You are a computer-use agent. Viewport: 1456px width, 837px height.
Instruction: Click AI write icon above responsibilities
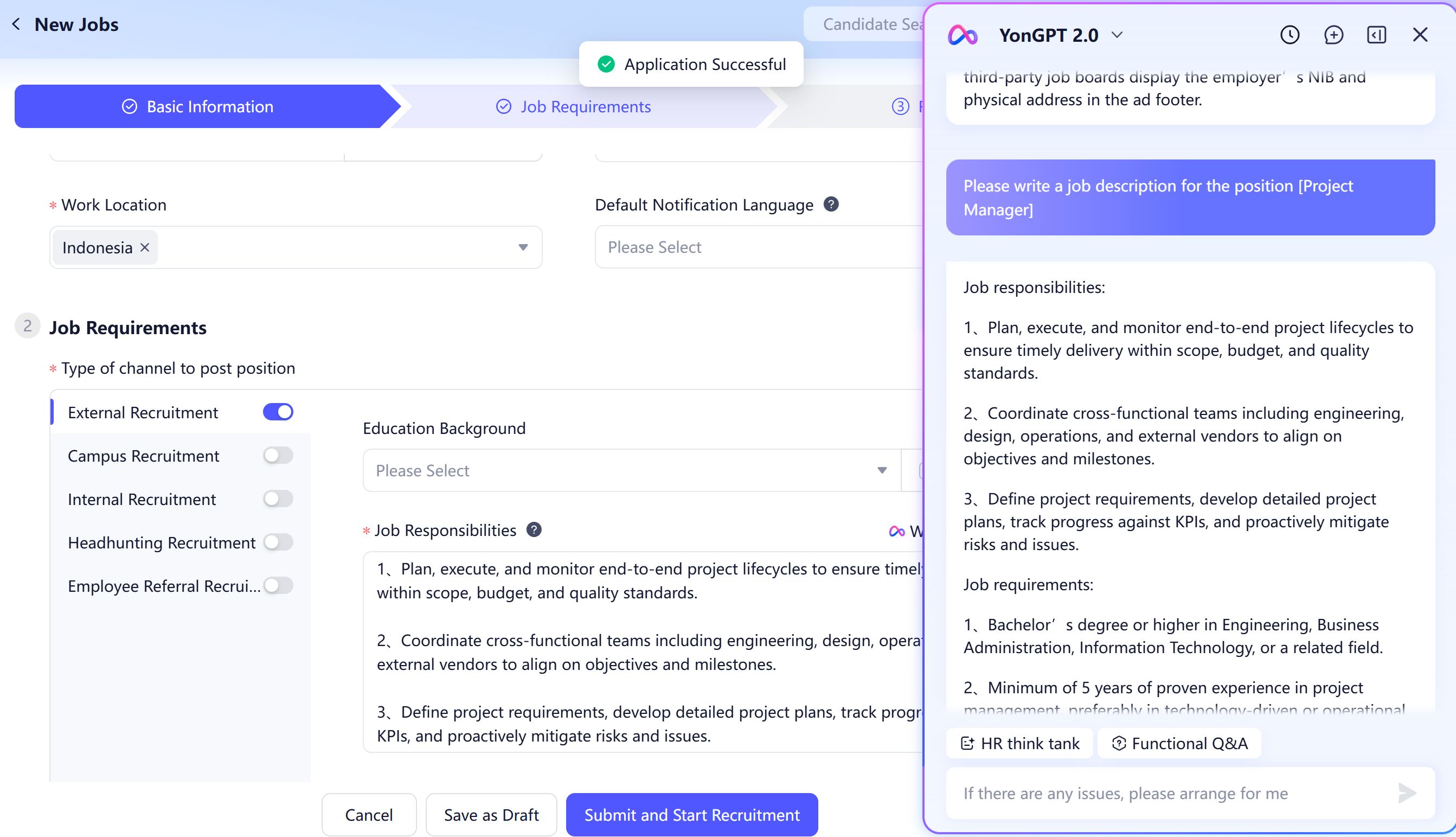point(896,531)
